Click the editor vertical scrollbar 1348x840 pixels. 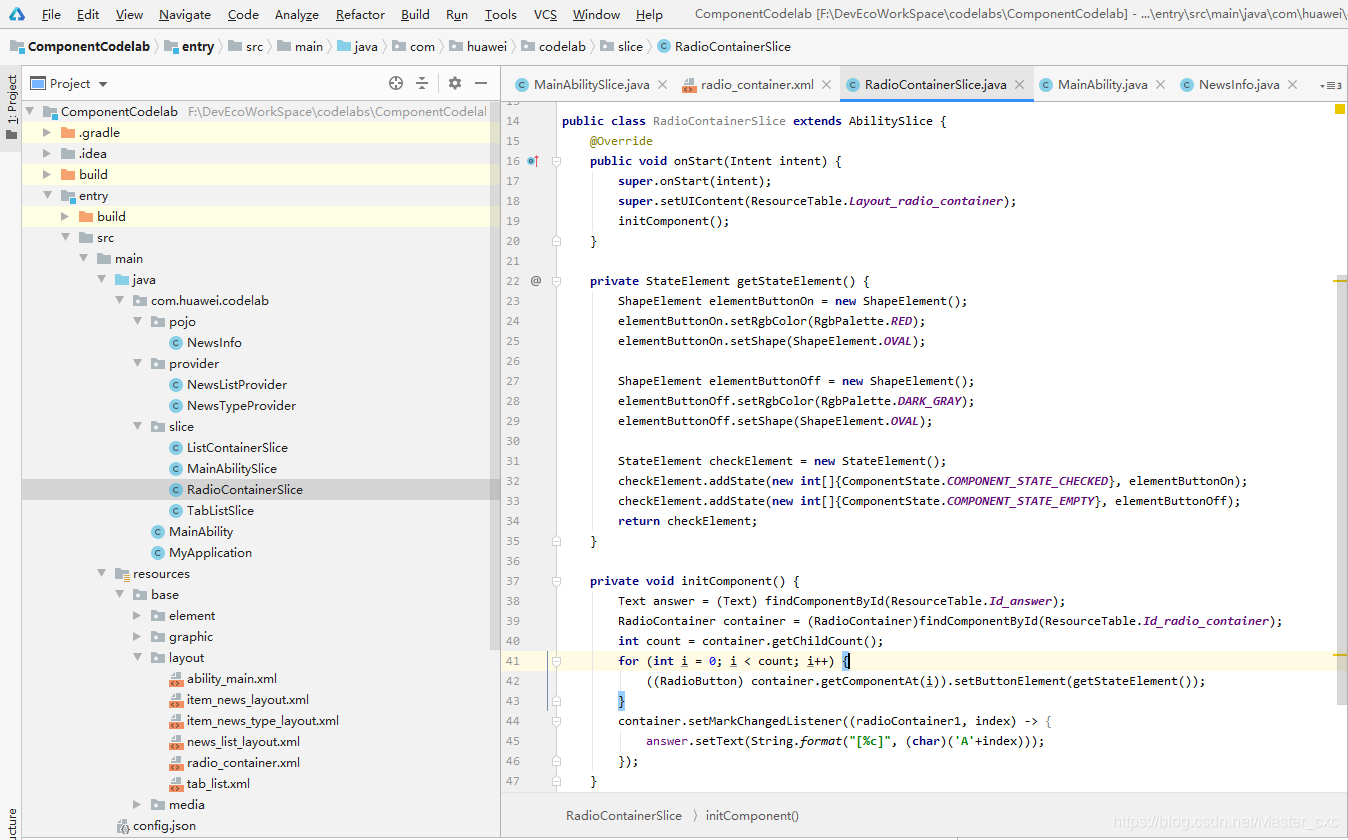1341,490
